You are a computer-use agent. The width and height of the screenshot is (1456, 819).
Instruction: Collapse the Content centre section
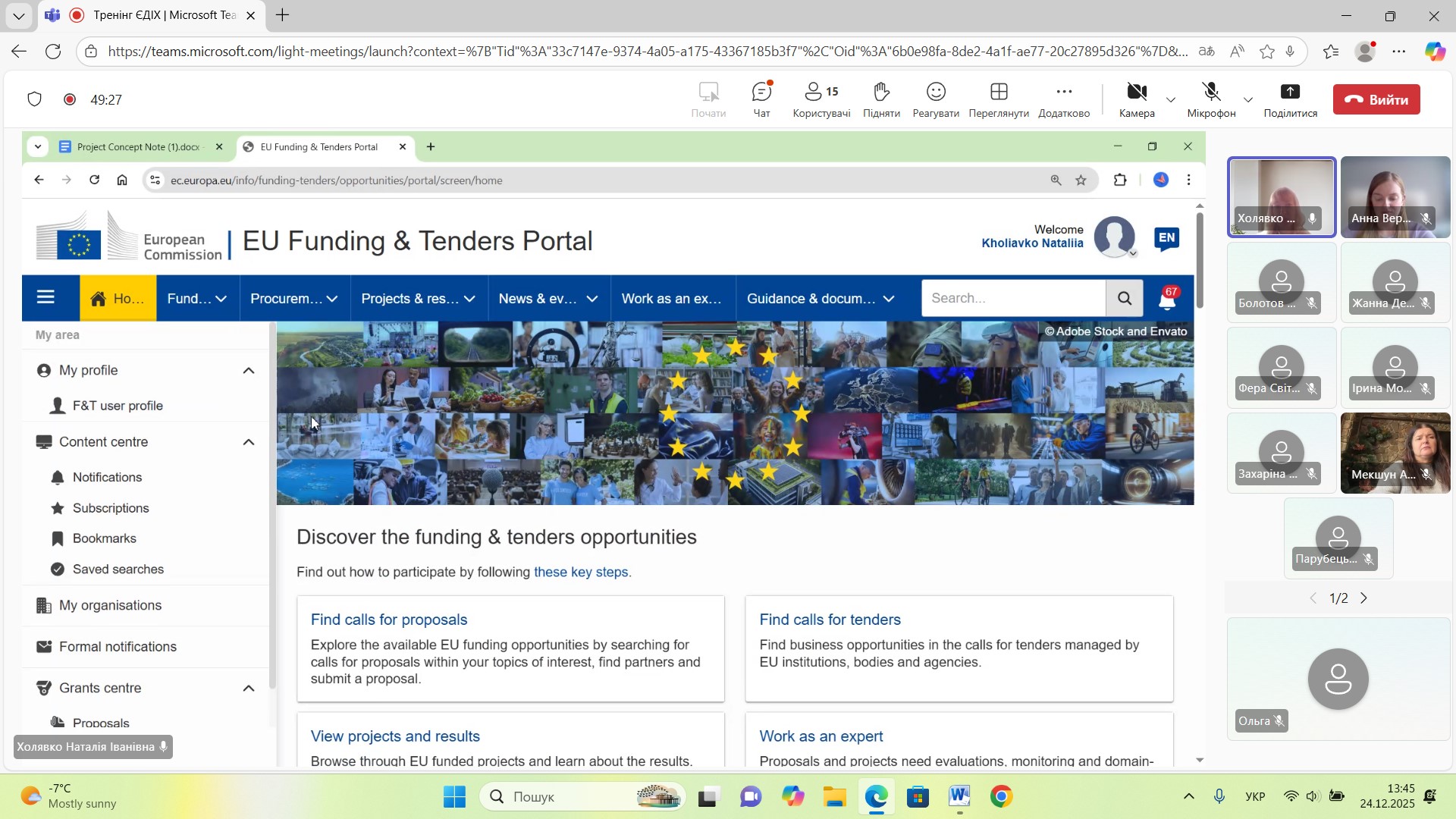(248, 442)
